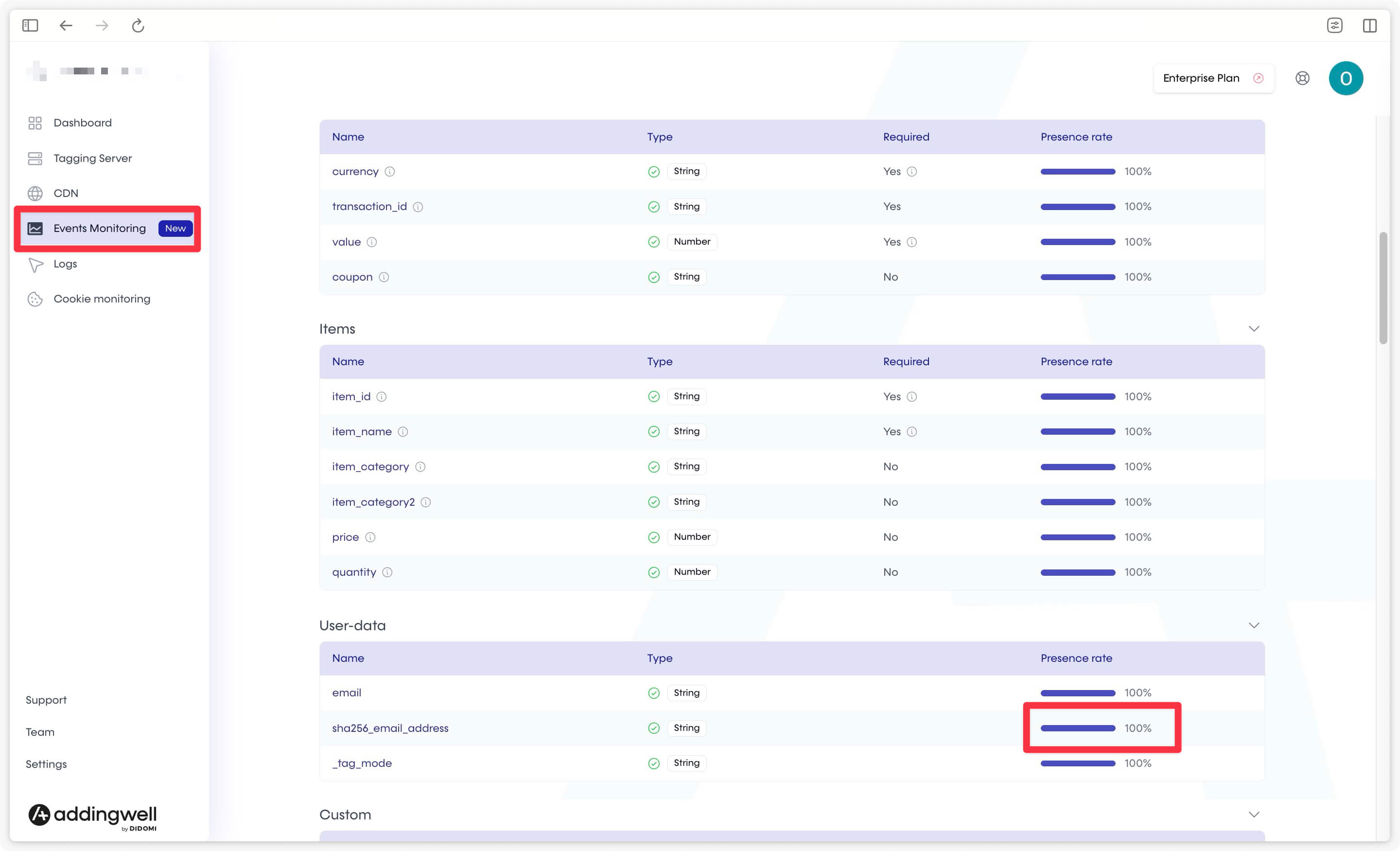The width and height of the screenshot is (1400, 851).
Task: Click the String type badge for transaction_id
Action: (686, 207)
